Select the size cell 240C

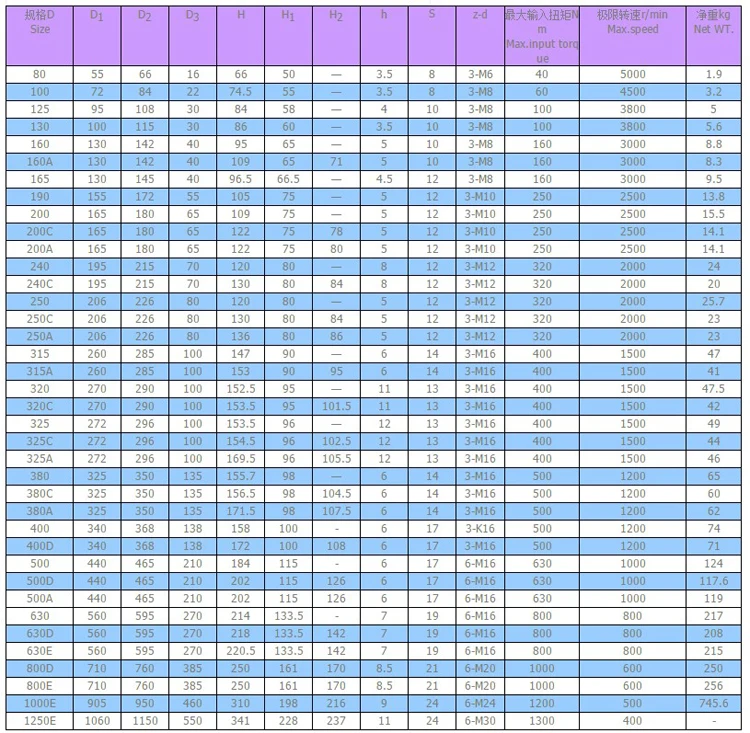point(40,284)
